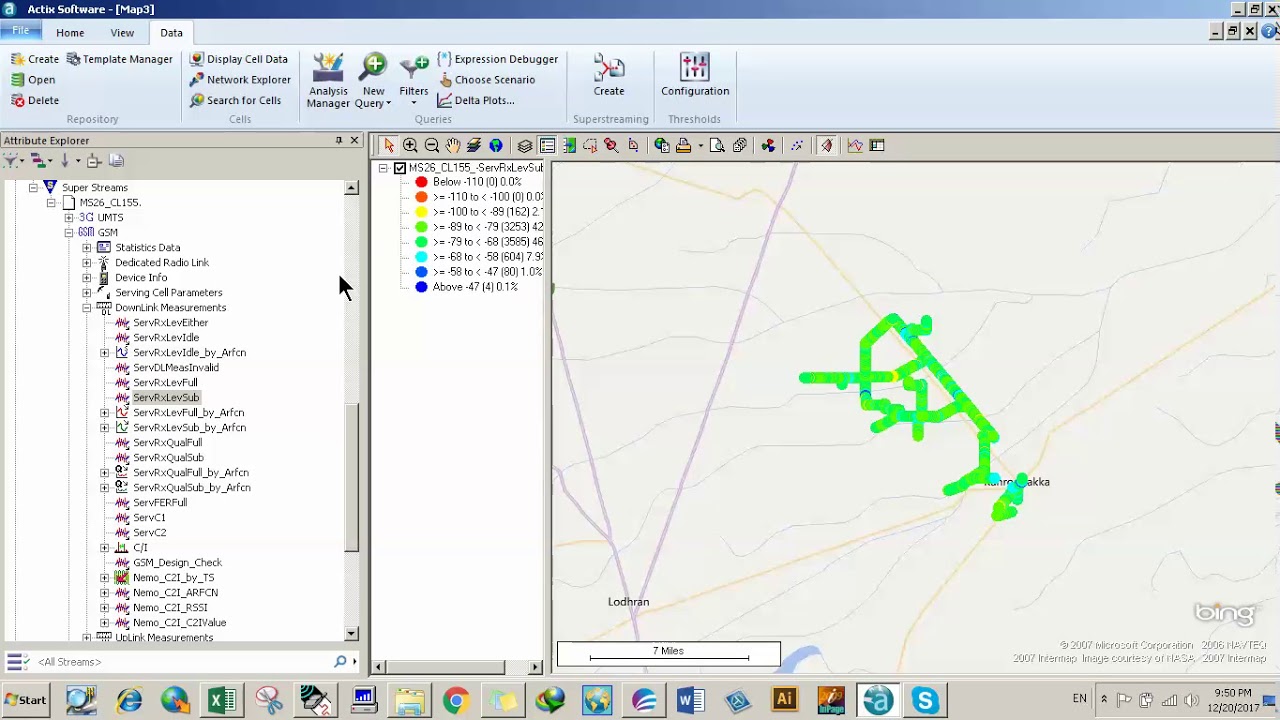The height and width of the screenshot is (720, 1280).
Task: Open the Expression Debugger
Action: [498, 59]
